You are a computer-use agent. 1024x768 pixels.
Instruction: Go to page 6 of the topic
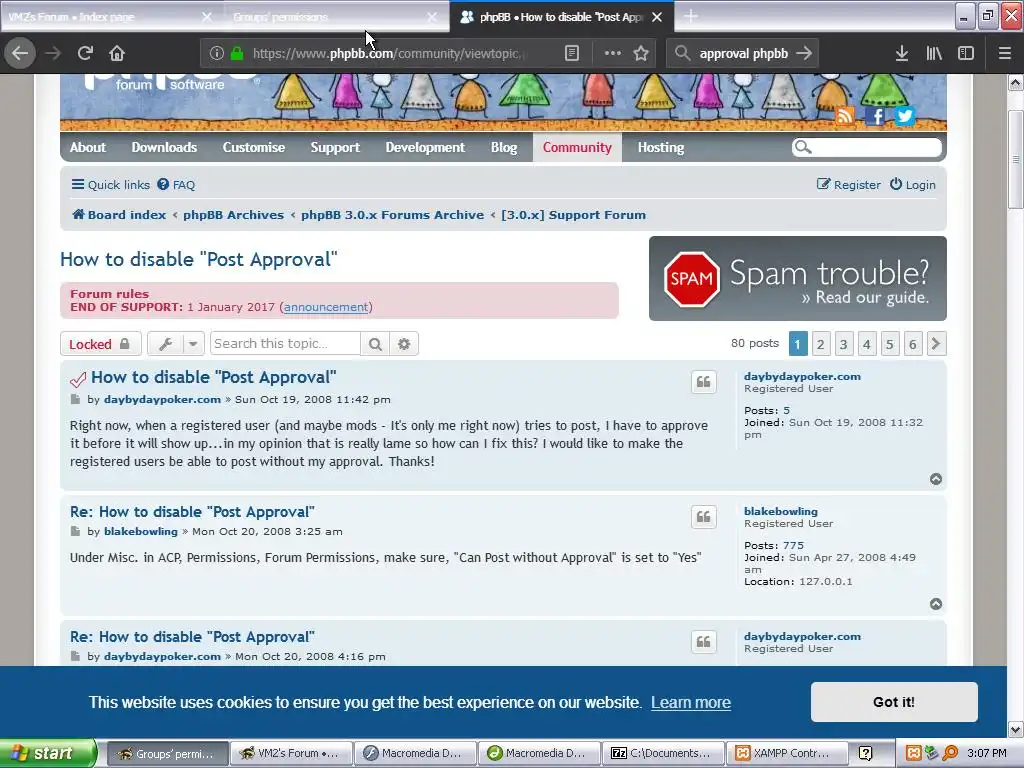(912, 344)
